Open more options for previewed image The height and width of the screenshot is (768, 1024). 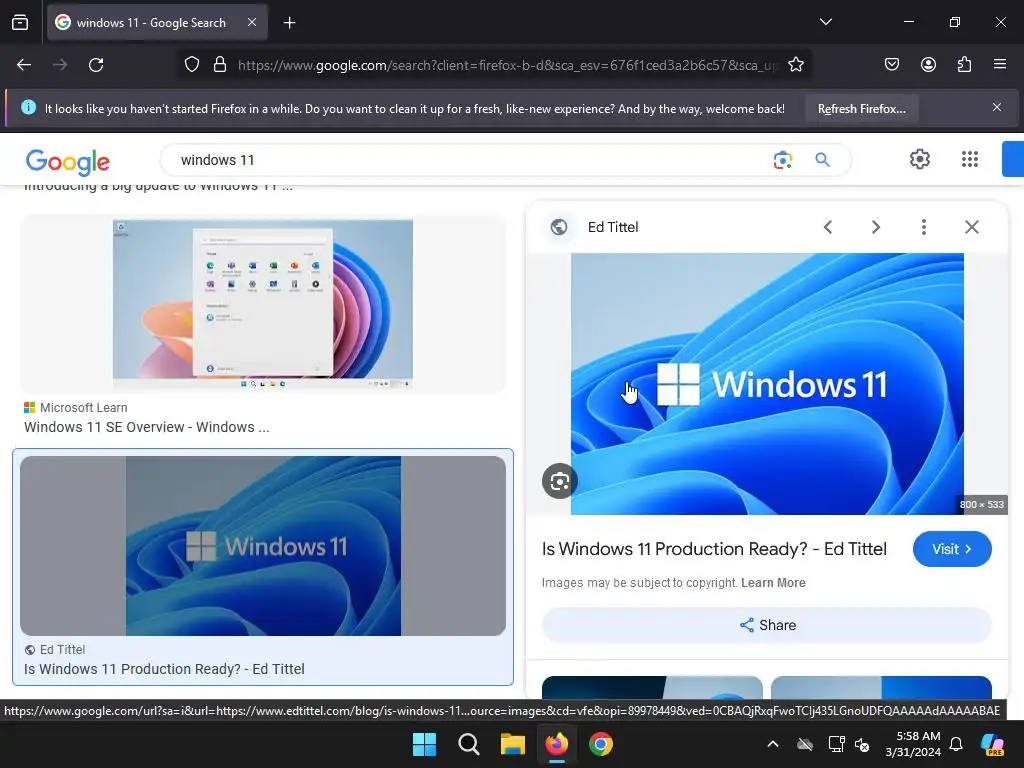point(923,227)
